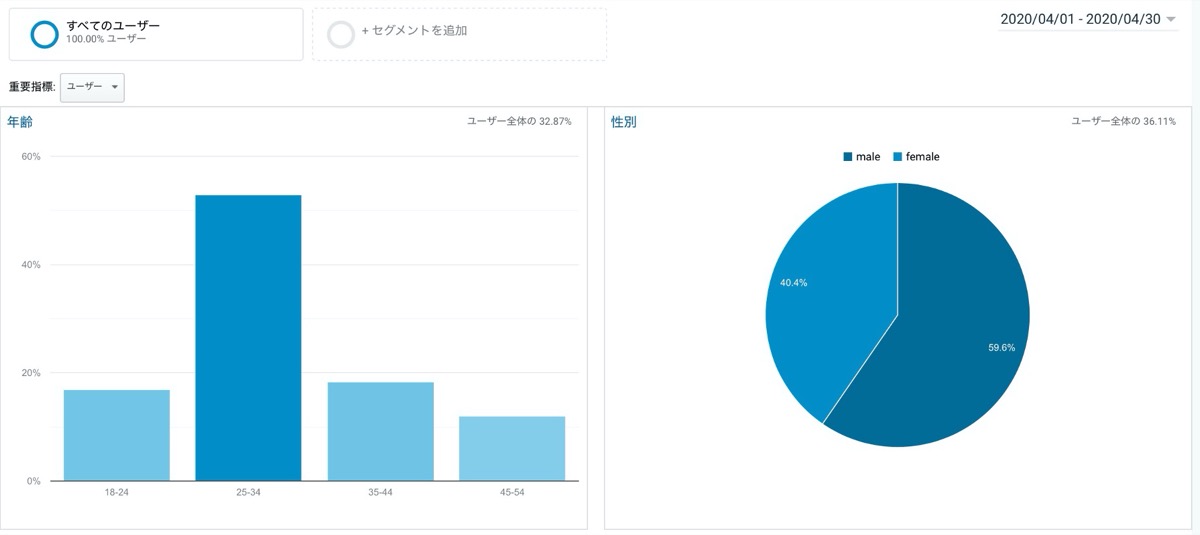Click the 100.00% ユーザー subtitle text

pos(106,38)
